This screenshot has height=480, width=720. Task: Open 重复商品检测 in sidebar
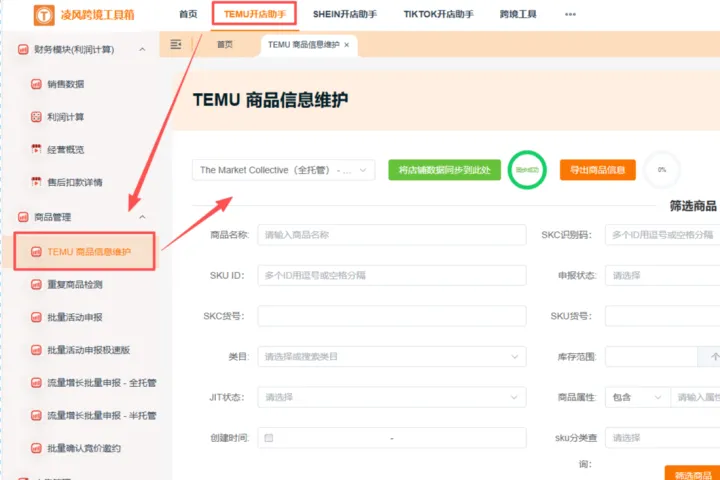coord(75,284)
